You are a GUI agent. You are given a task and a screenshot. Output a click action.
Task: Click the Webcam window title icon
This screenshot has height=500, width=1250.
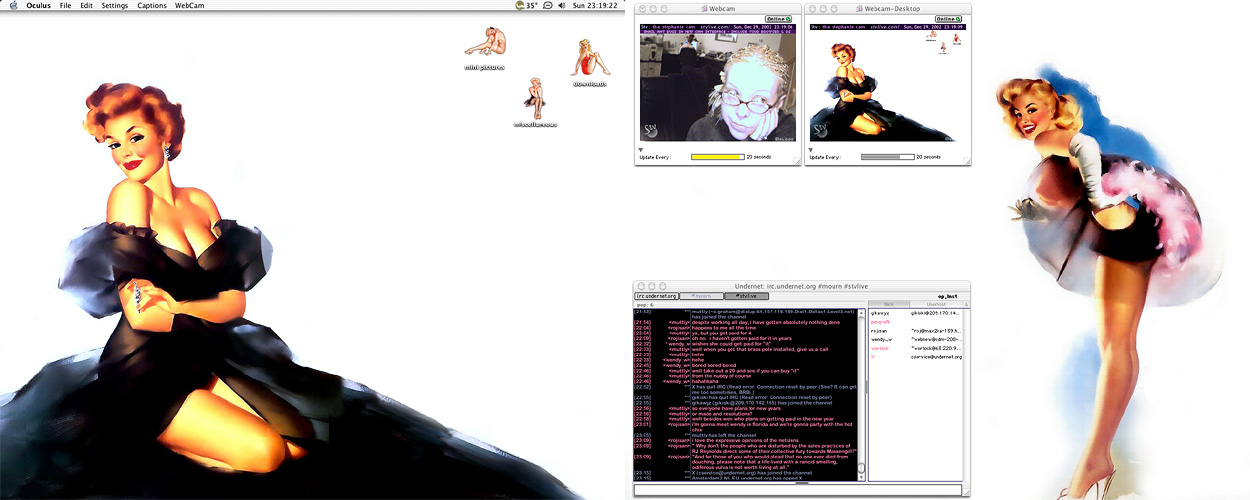click(x=704, y=8)
